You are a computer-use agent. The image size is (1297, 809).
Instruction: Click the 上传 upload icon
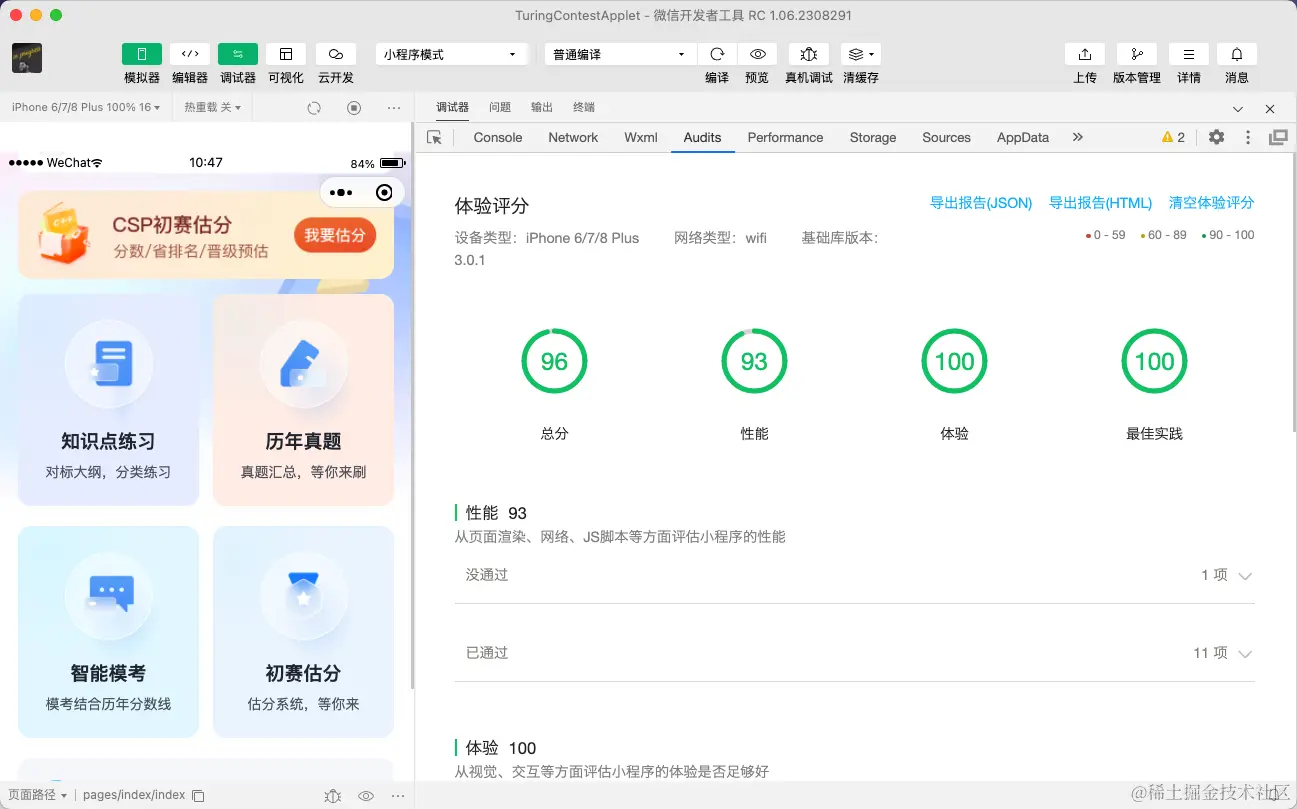[x=1085, y=54]
